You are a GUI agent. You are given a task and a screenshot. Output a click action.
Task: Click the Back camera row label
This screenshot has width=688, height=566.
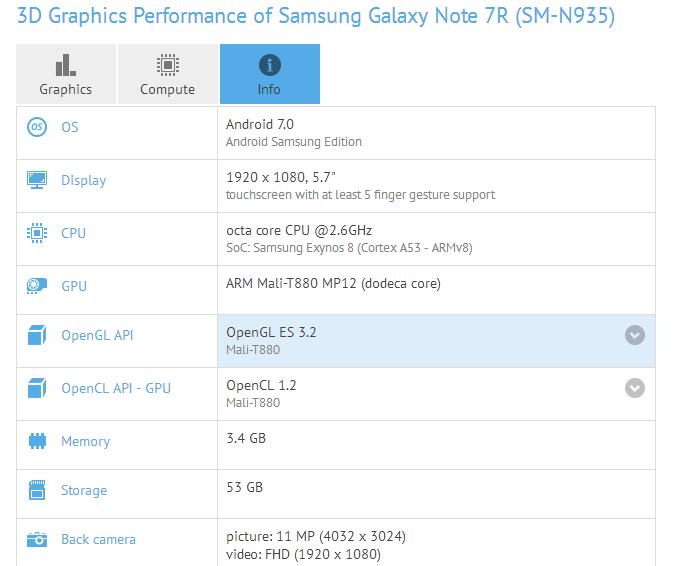(98, 539)
